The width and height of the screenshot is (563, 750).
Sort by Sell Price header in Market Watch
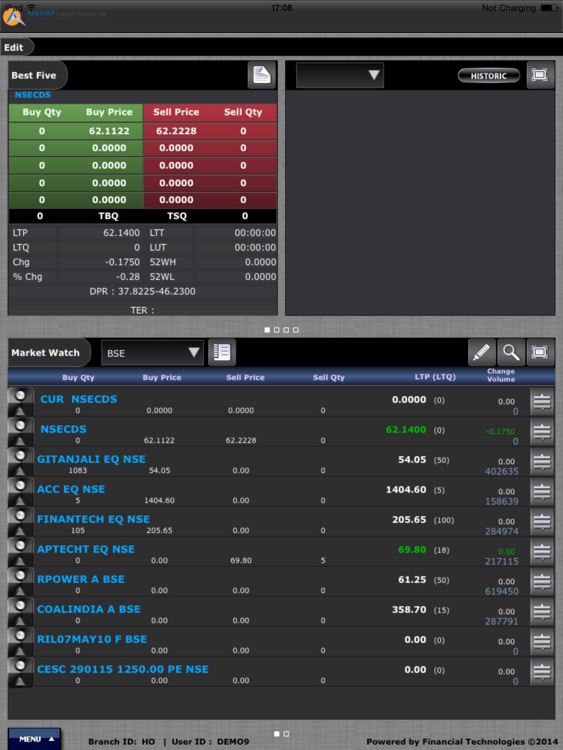(245, 377)
